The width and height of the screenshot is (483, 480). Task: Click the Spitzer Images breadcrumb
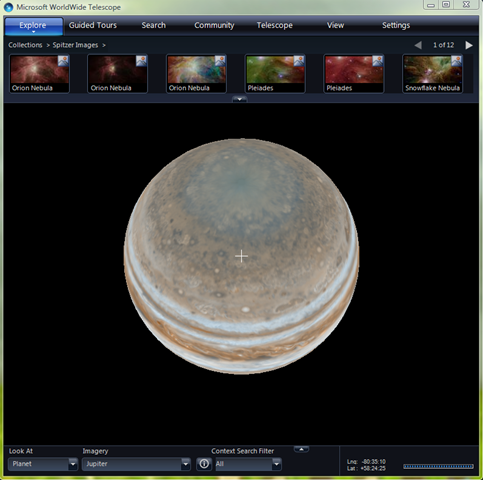pyautogui.click(x=75, y=45)
